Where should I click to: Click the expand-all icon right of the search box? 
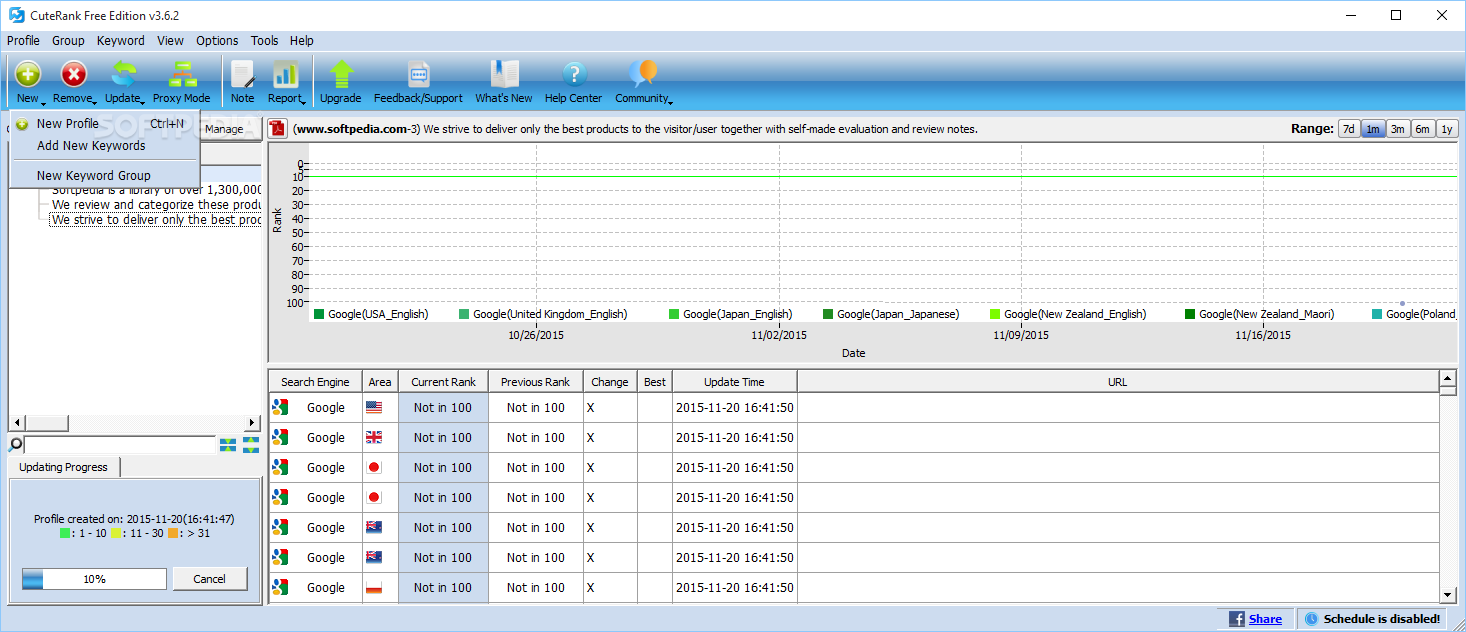(251, 444)
